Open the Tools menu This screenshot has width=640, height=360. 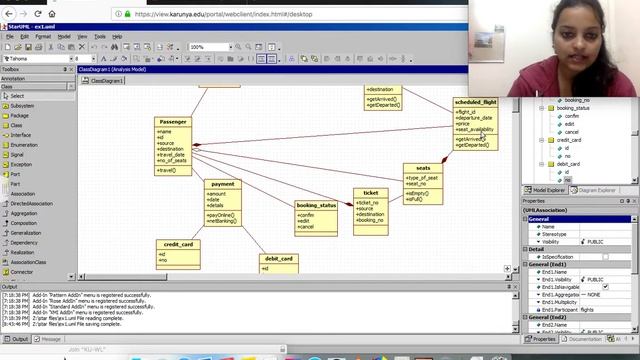(x=100, y=36)
